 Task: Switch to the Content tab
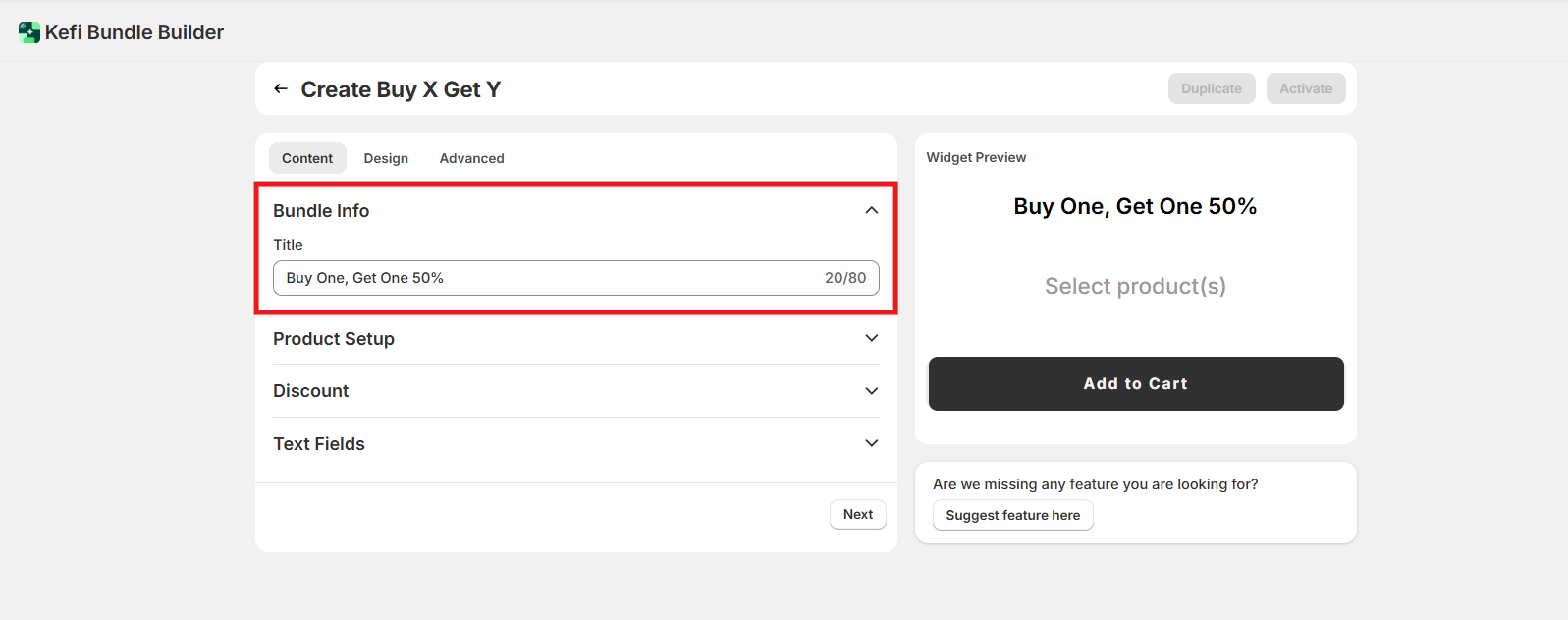click(x=307, y=158)
